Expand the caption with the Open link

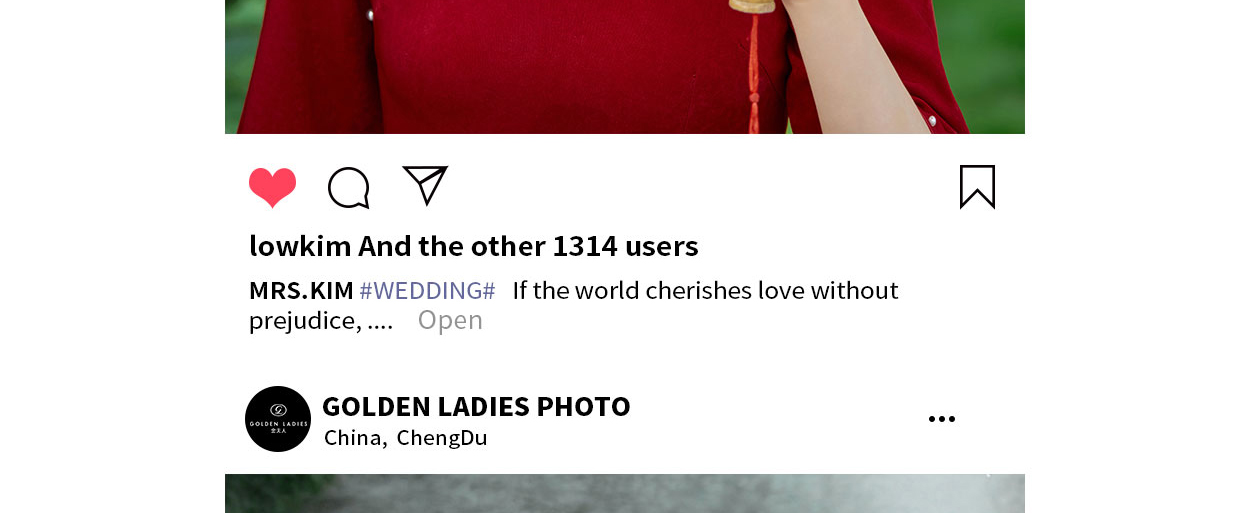click(x=450, y=320)
